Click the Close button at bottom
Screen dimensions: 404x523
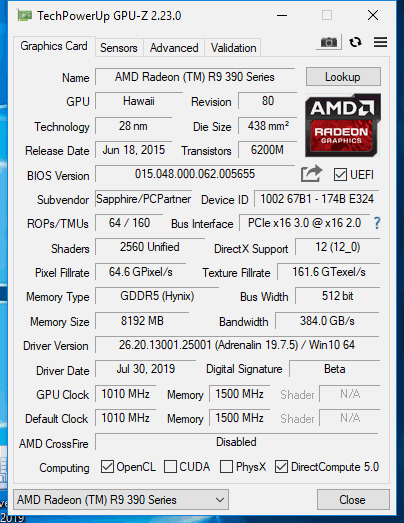point(353,500)
